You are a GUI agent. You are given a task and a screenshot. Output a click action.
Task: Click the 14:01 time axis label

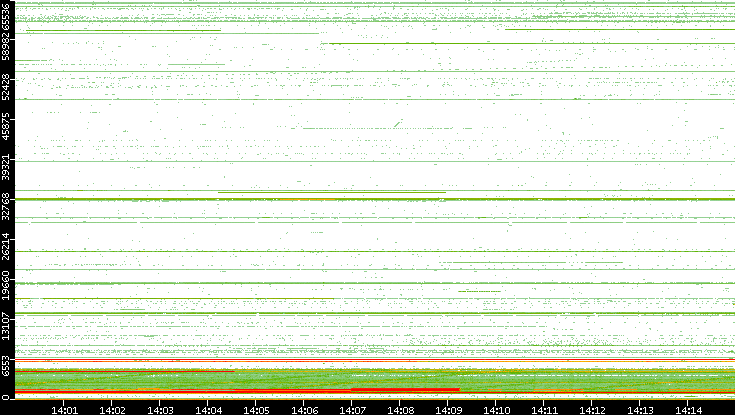64,409
